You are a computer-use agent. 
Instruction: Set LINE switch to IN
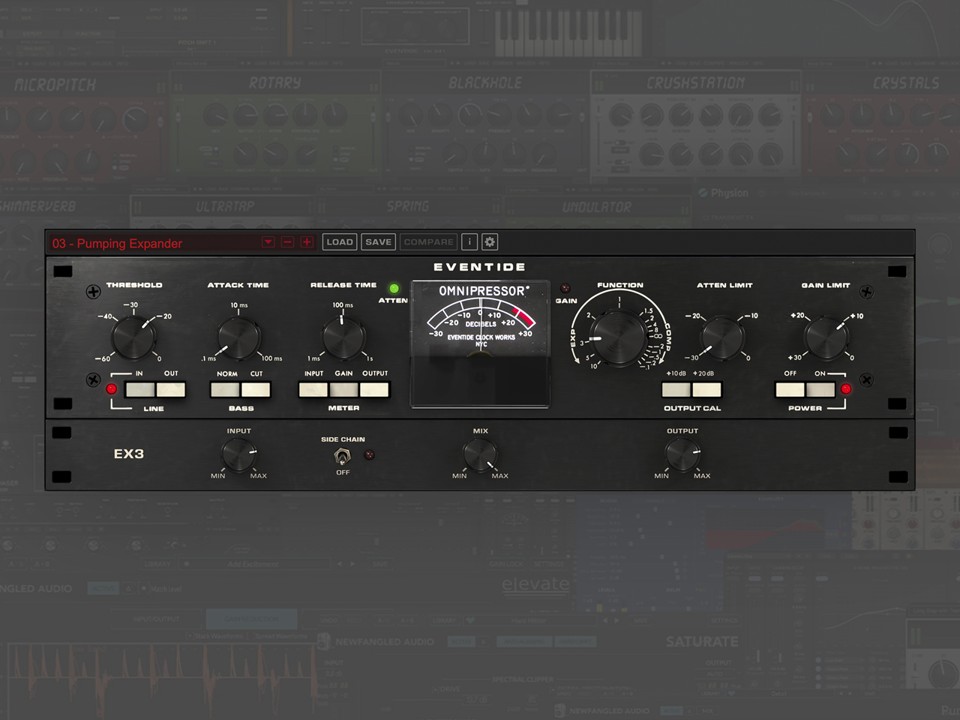pos(140,389)
